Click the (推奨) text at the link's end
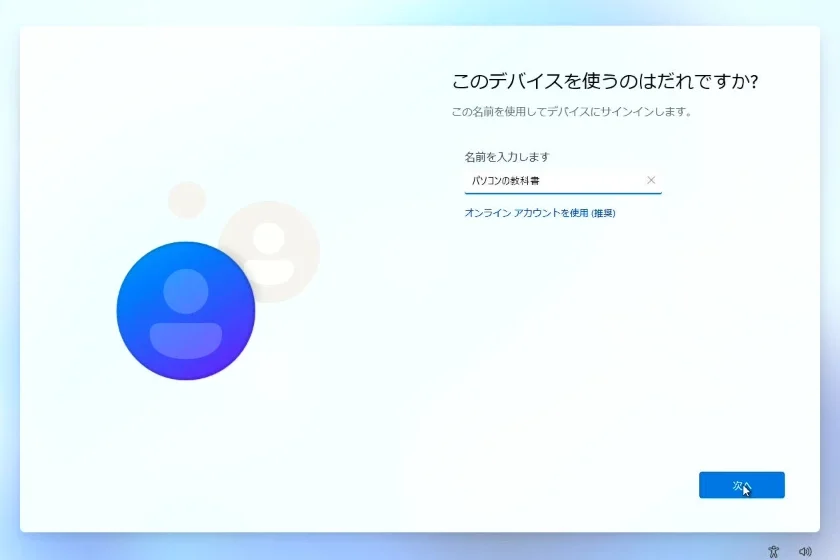The height and width of the screenshot is (560, 840). (603, 213)
